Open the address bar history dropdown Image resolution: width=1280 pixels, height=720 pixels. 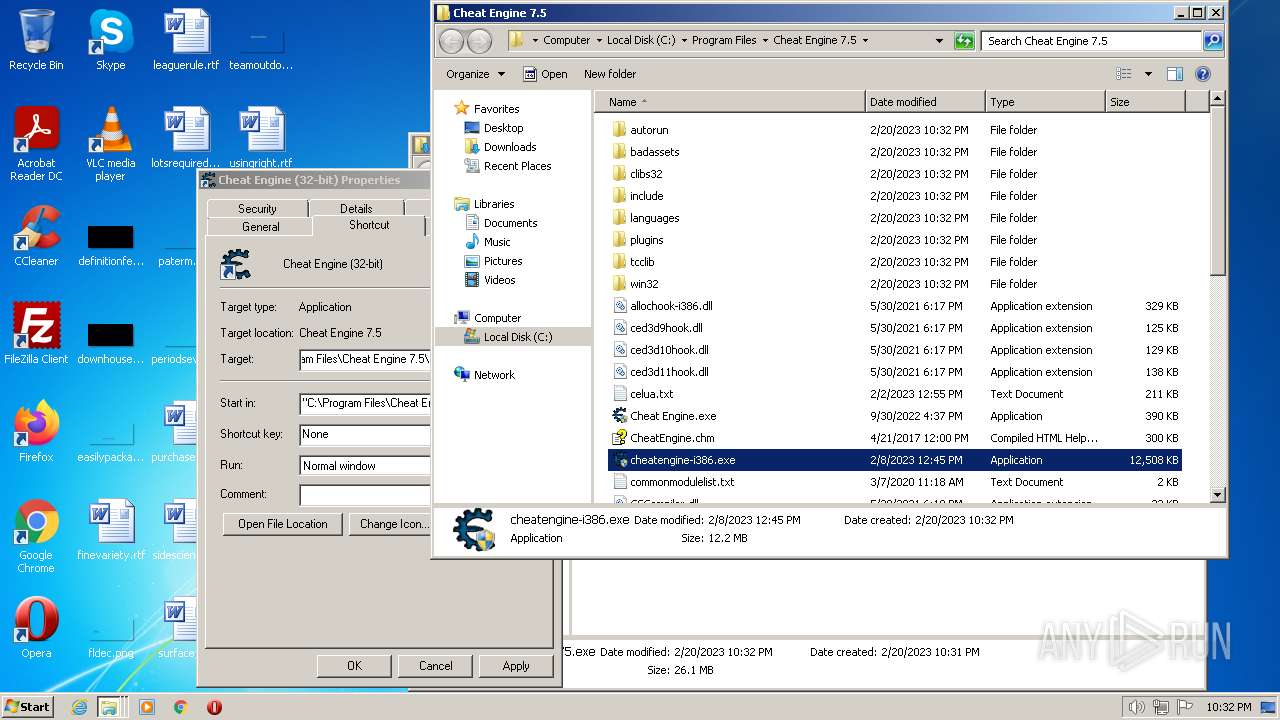[x=939, y=41]
